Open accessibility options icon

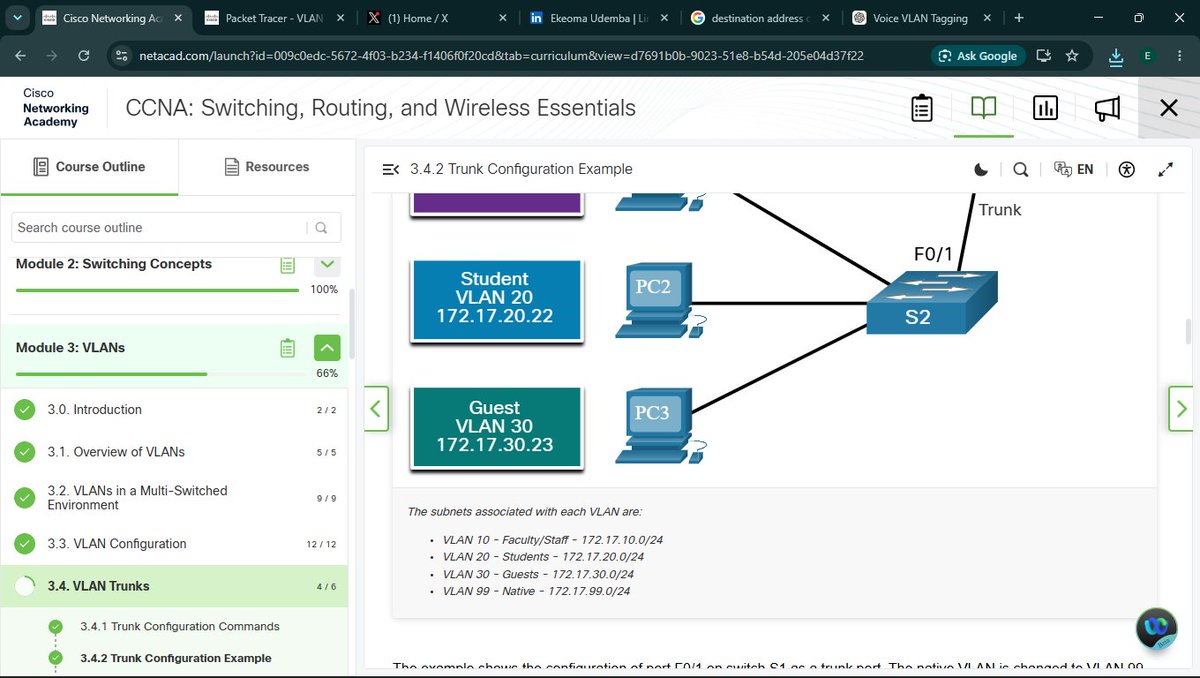pyautogui.click(x=1127, y=170)
